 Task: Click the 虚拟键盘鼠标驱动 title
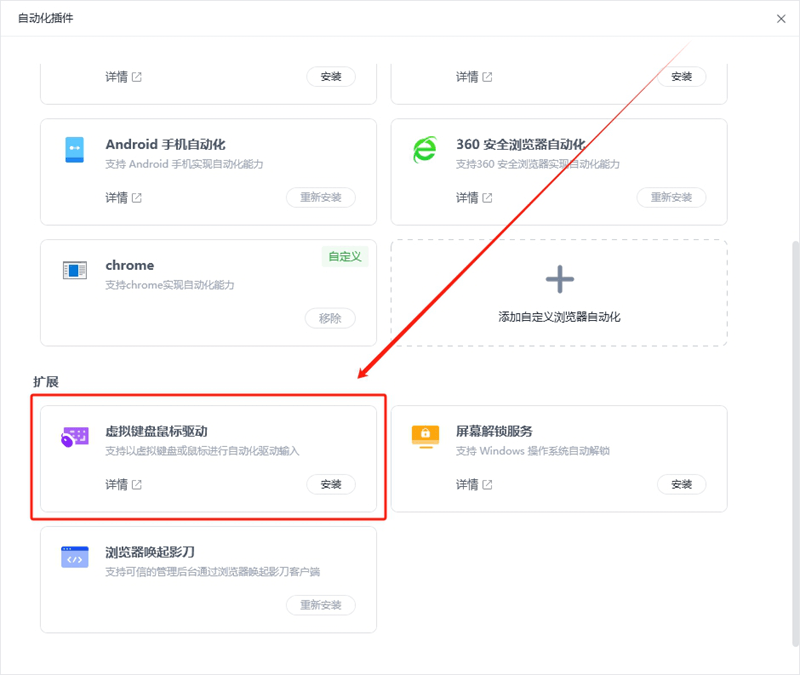click(156, 432)
